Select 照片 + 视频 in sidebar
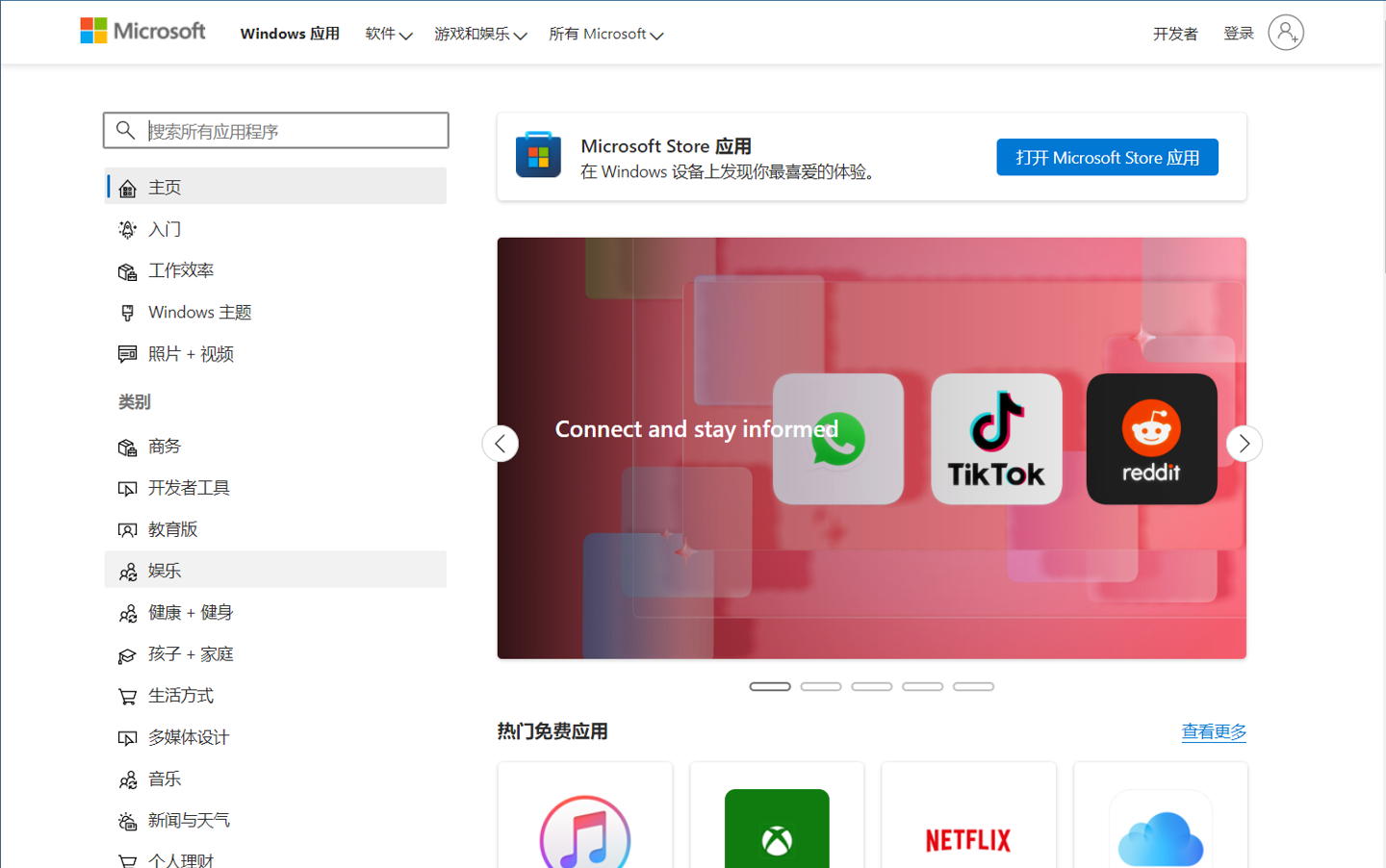The width and height of the screenshot is (1386, 868). point(275,354)
